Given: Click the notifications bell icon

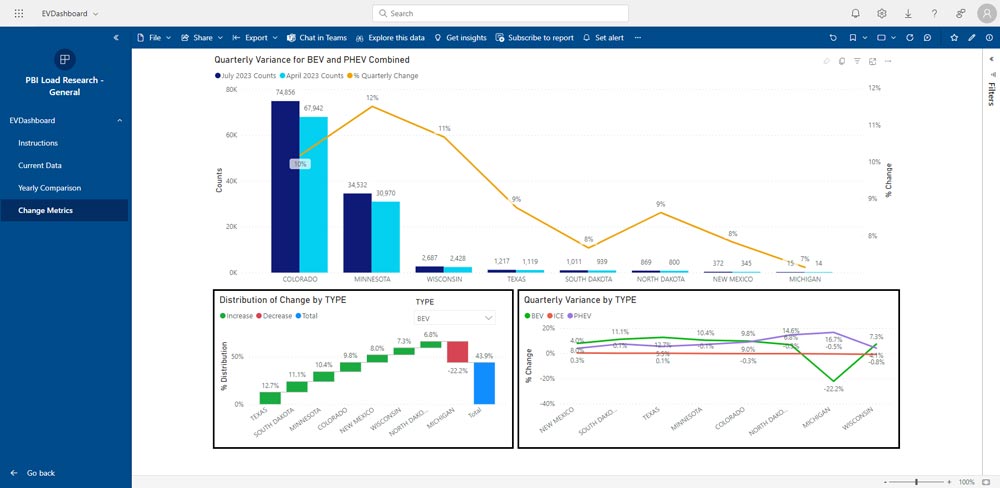Looking at the screenshot, I should click(855, 13).
